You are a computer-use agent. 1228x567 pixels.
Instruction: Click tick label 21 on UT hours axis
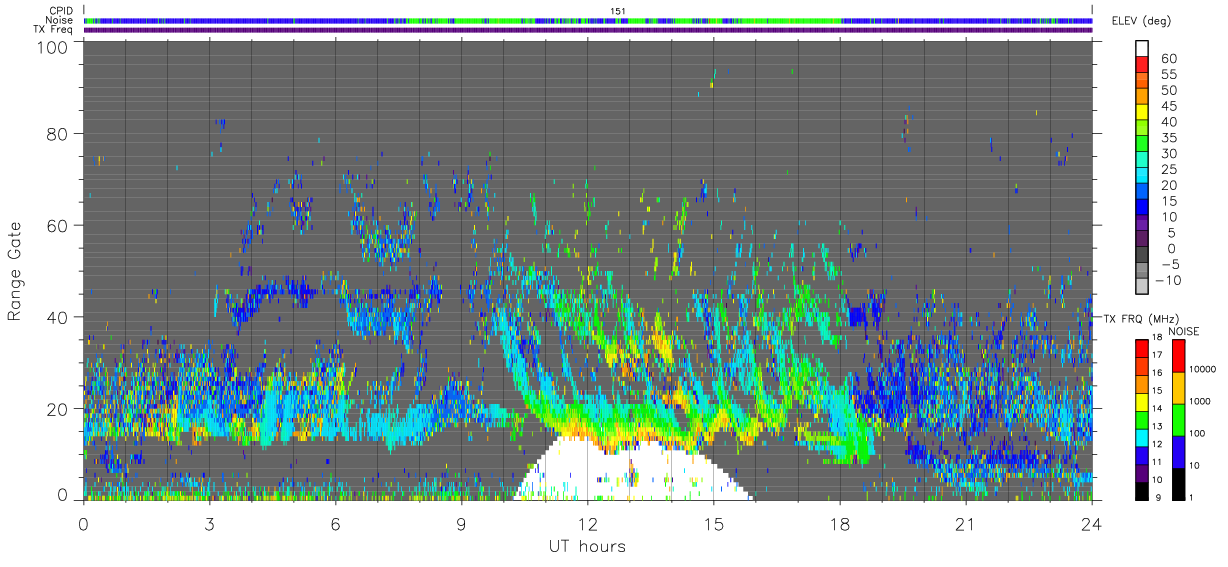pos(966,524)
